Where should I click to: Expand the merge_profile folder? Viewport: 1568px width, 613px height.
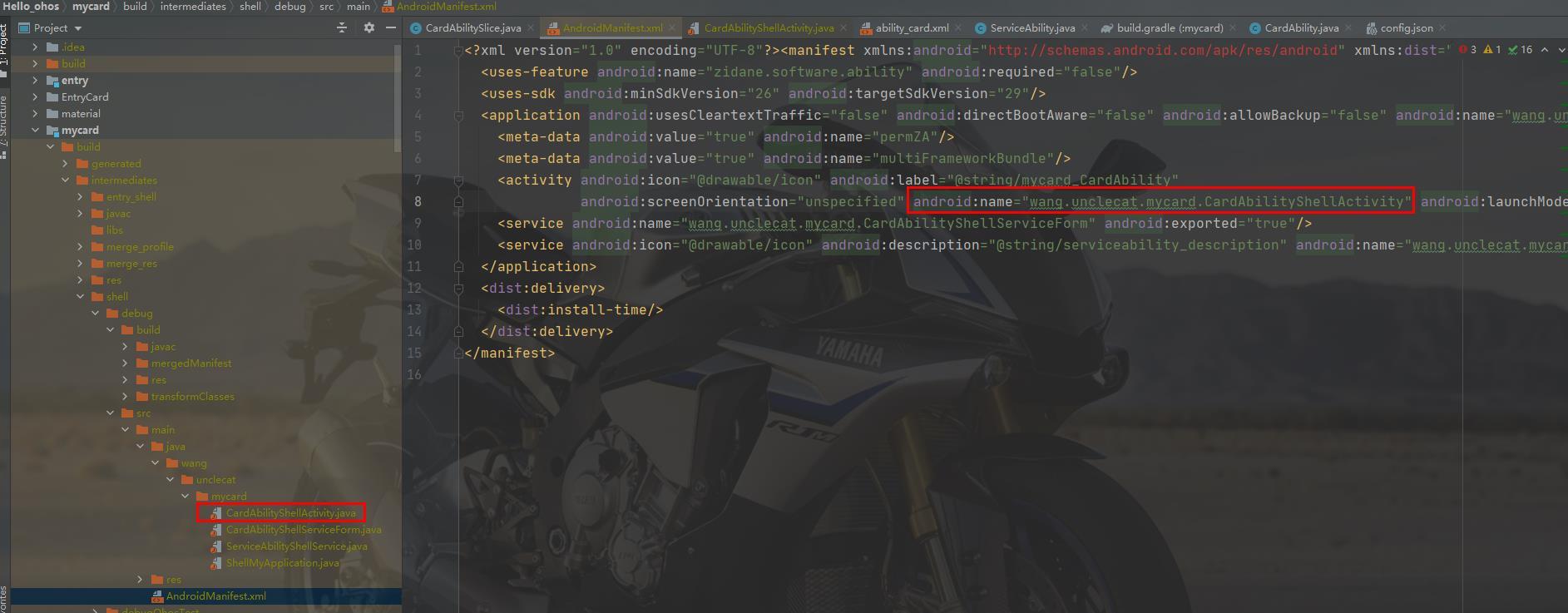80,247
